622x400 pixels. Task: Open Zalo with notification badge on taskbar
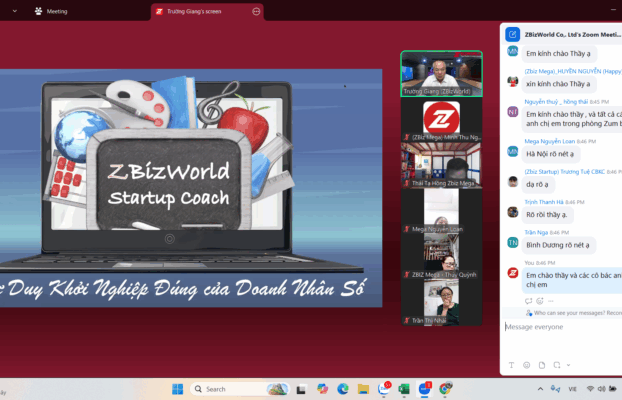pyautogui.click(x=384, y=388)
